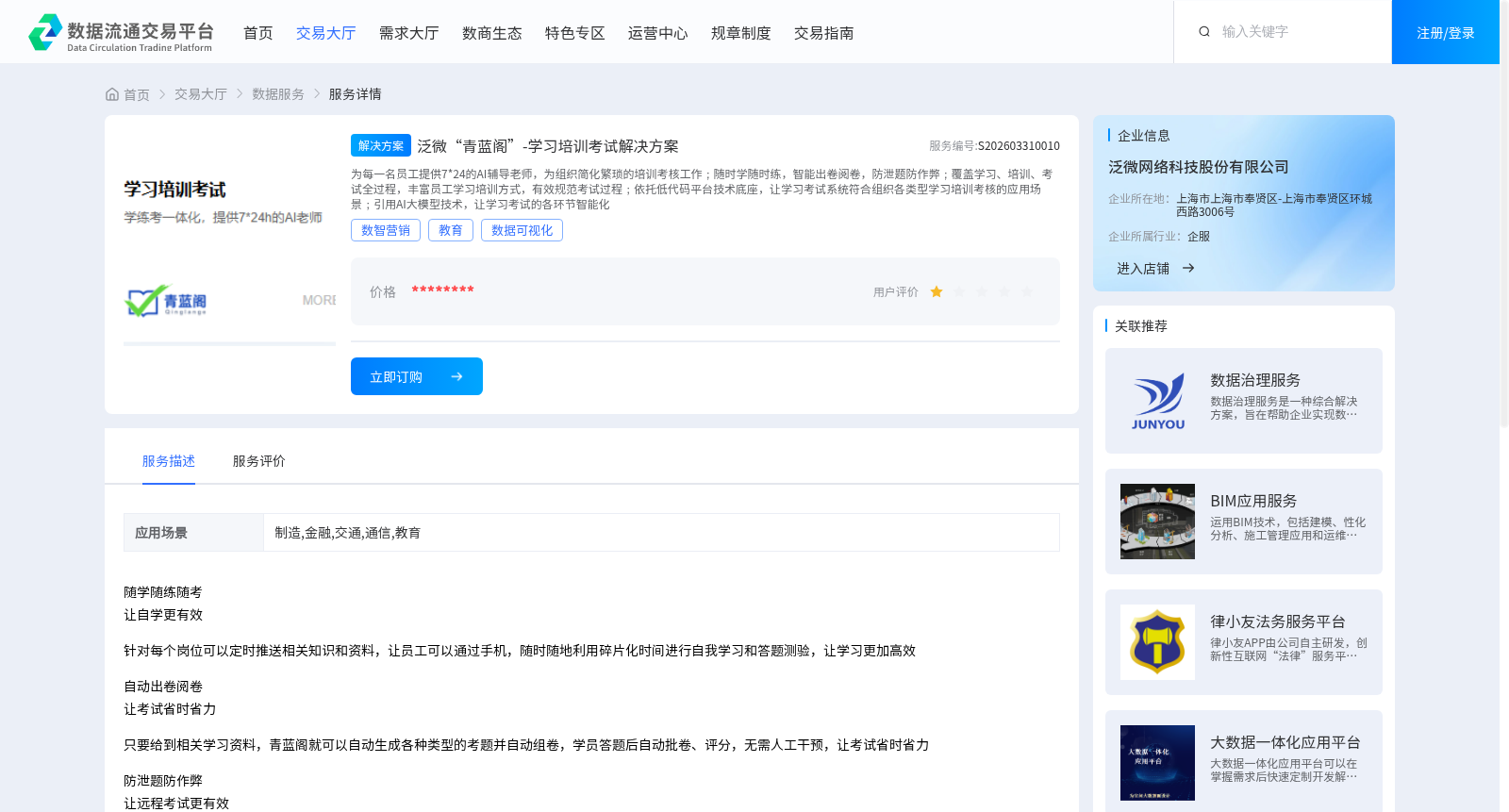The width and height of the screenshot is (1509, 812).
Task: Open 需求大厅 navigation menu
Action: (x=408, y=33)
